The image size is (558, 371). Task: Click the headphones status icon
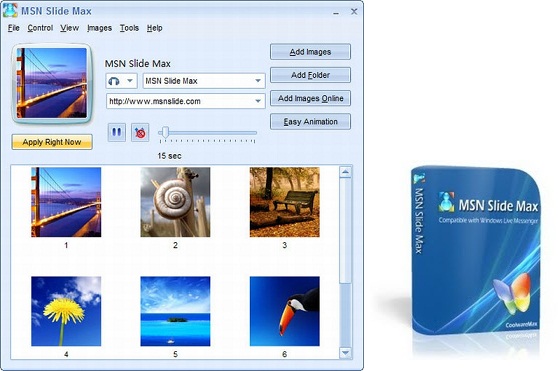coord(114,81)
